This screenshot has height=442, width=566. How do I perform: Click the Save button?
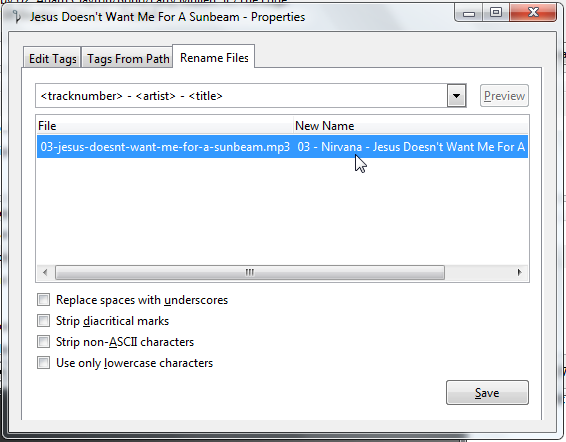point(487,393)
